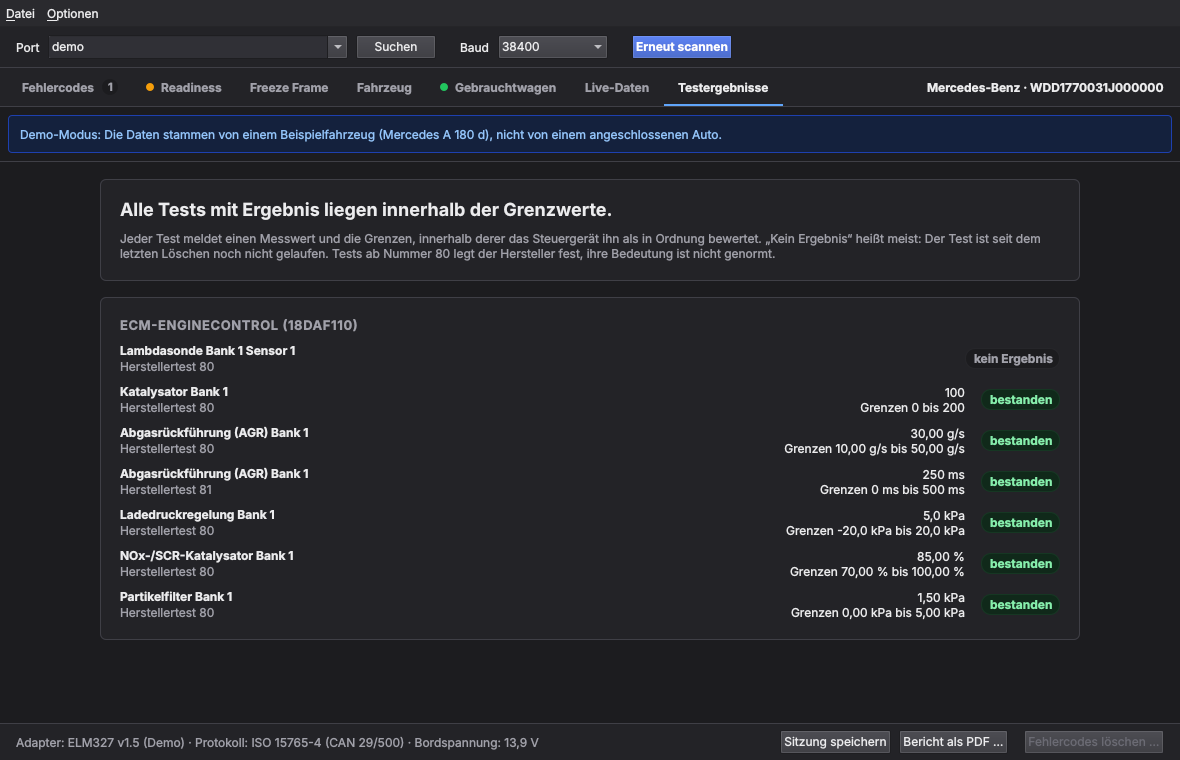
Task: Select the Lambdasonde Bank 1 Sensor 1 row
Action: (589, 359)
